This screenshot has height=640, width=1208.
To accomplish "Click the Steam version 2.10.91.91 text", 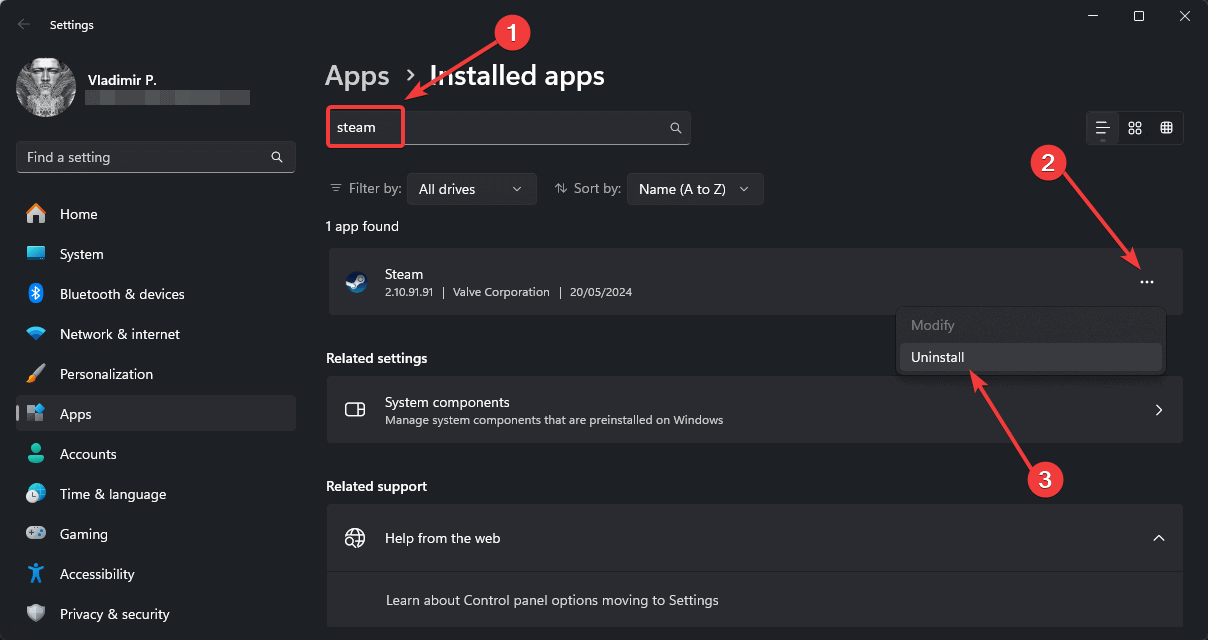I will (x=410, y=292).
